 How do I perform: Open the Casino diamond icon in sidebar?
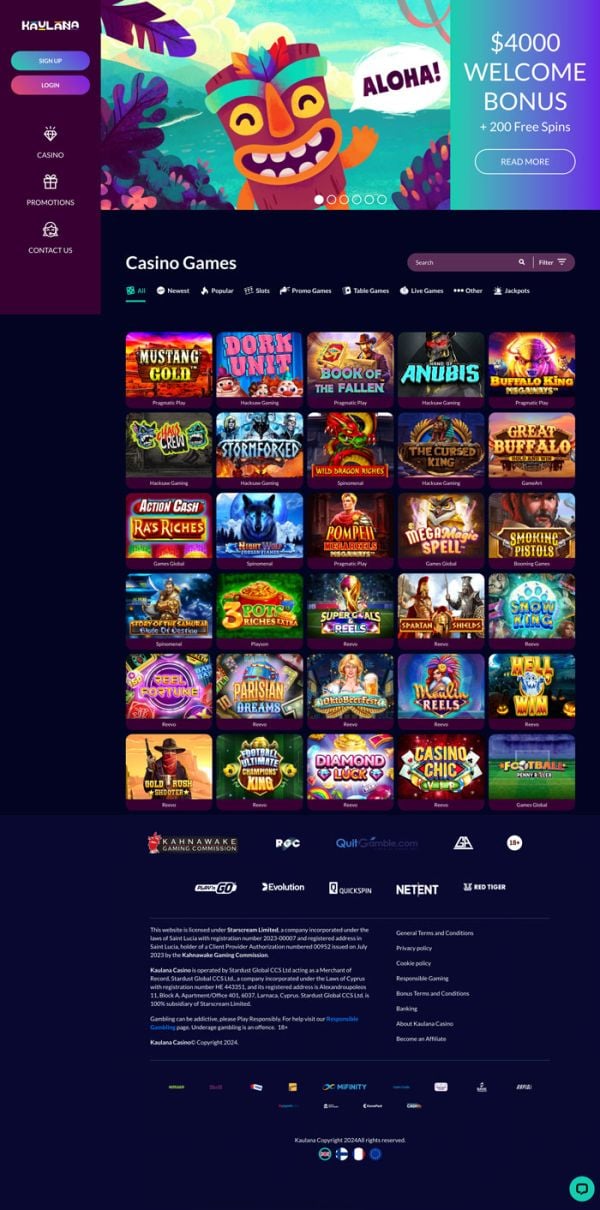pyautogui.click(x=50, y=134)
